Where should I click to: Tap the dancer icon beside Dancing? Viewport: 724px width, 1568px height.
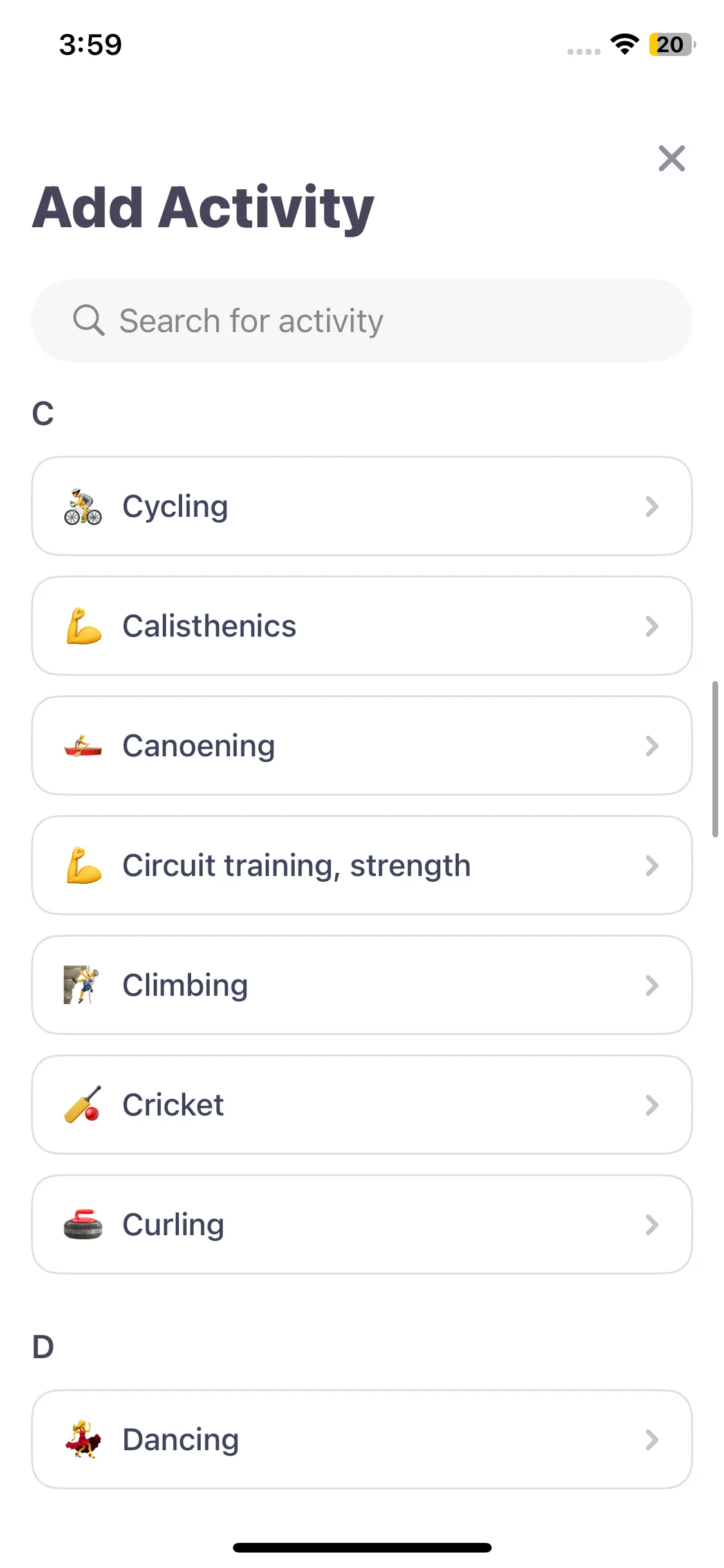(83, 1439)
